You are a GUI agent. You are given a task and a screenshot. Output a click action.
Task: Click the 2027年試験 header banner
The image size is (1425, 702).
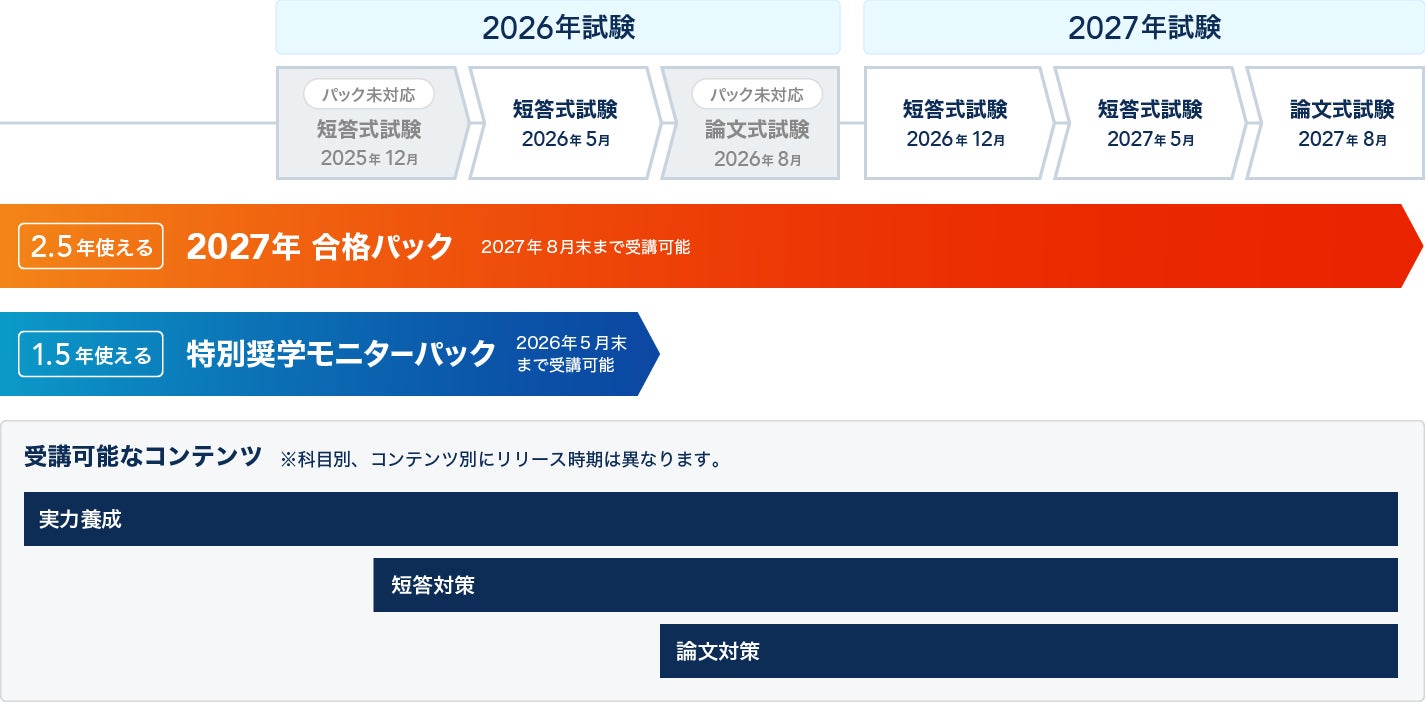1143,27
